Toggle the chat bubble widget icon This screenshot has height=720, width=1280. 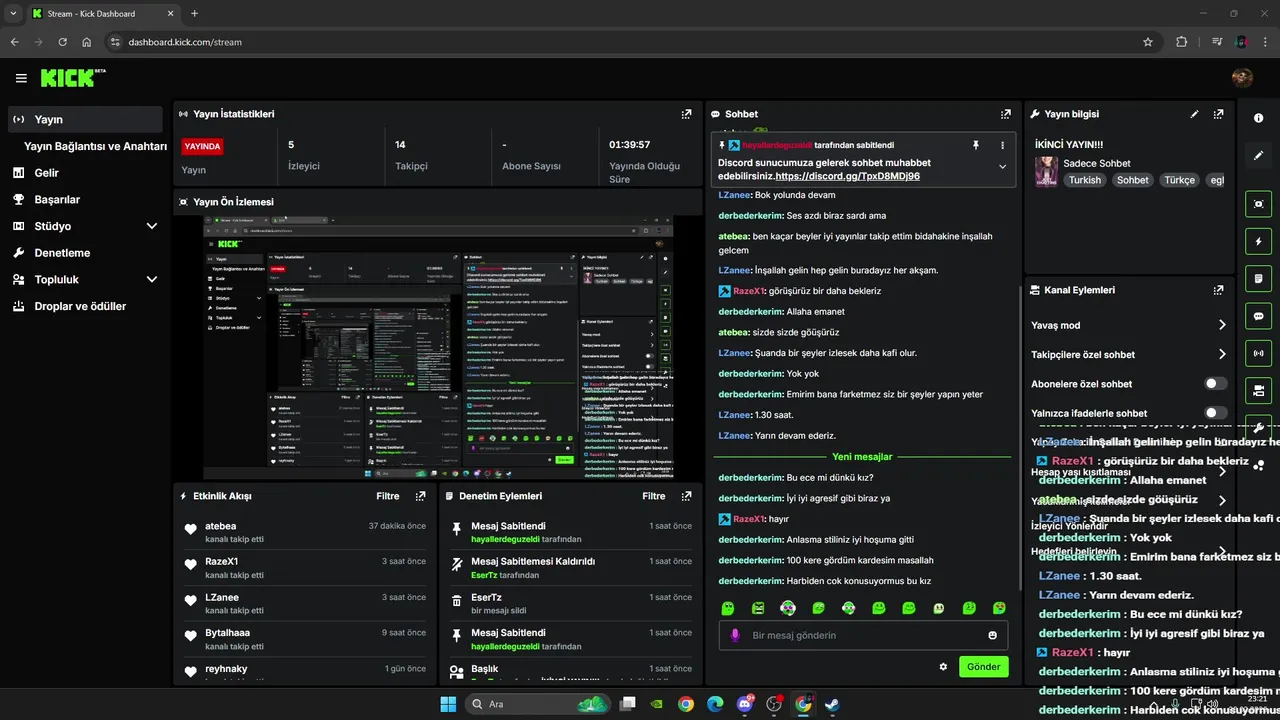click(1259, 316)
